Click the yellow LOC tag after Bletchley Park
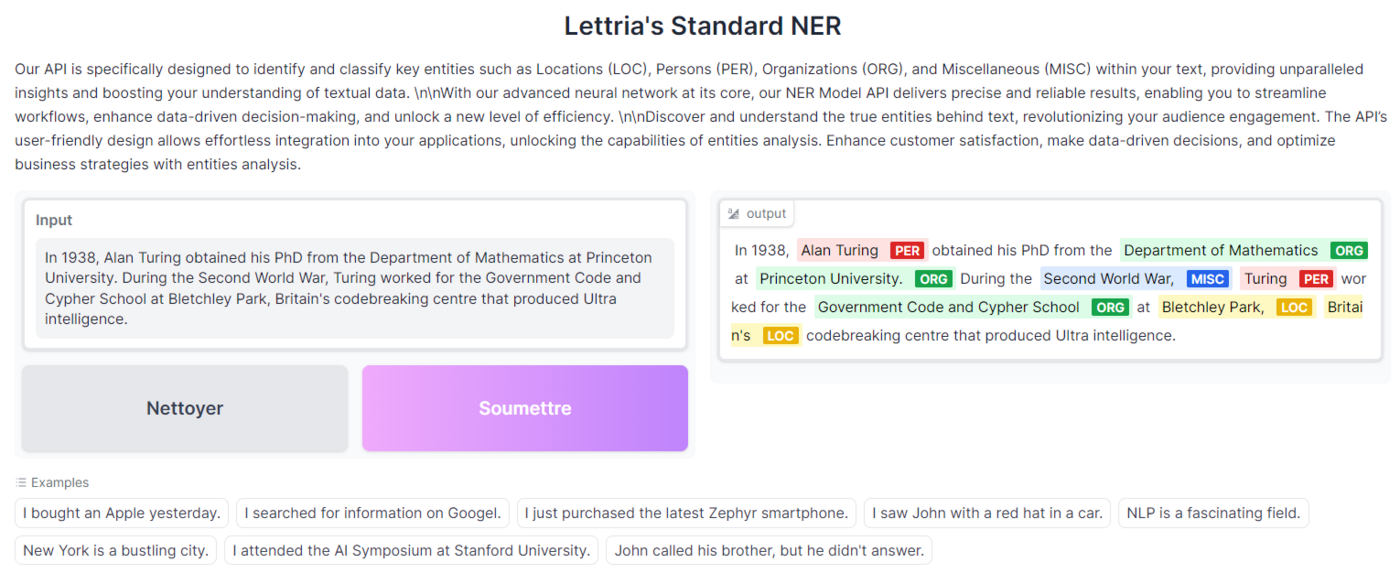 [x=1293, y=308]
